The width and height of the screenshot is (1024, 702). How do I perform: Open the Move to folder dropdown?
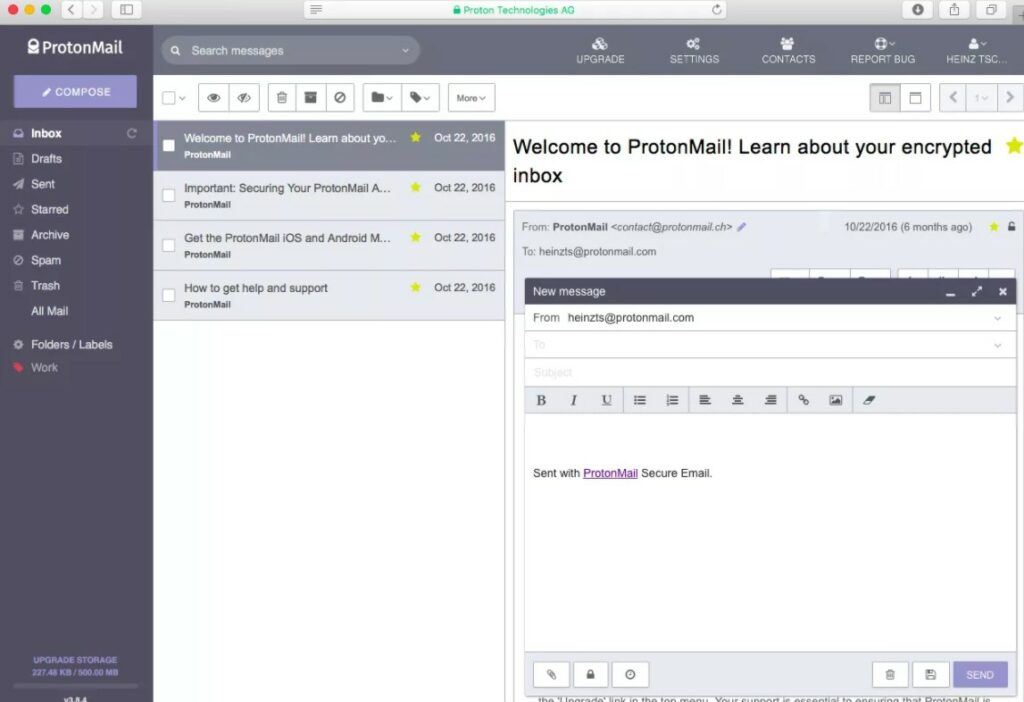(x=381, y=97)
